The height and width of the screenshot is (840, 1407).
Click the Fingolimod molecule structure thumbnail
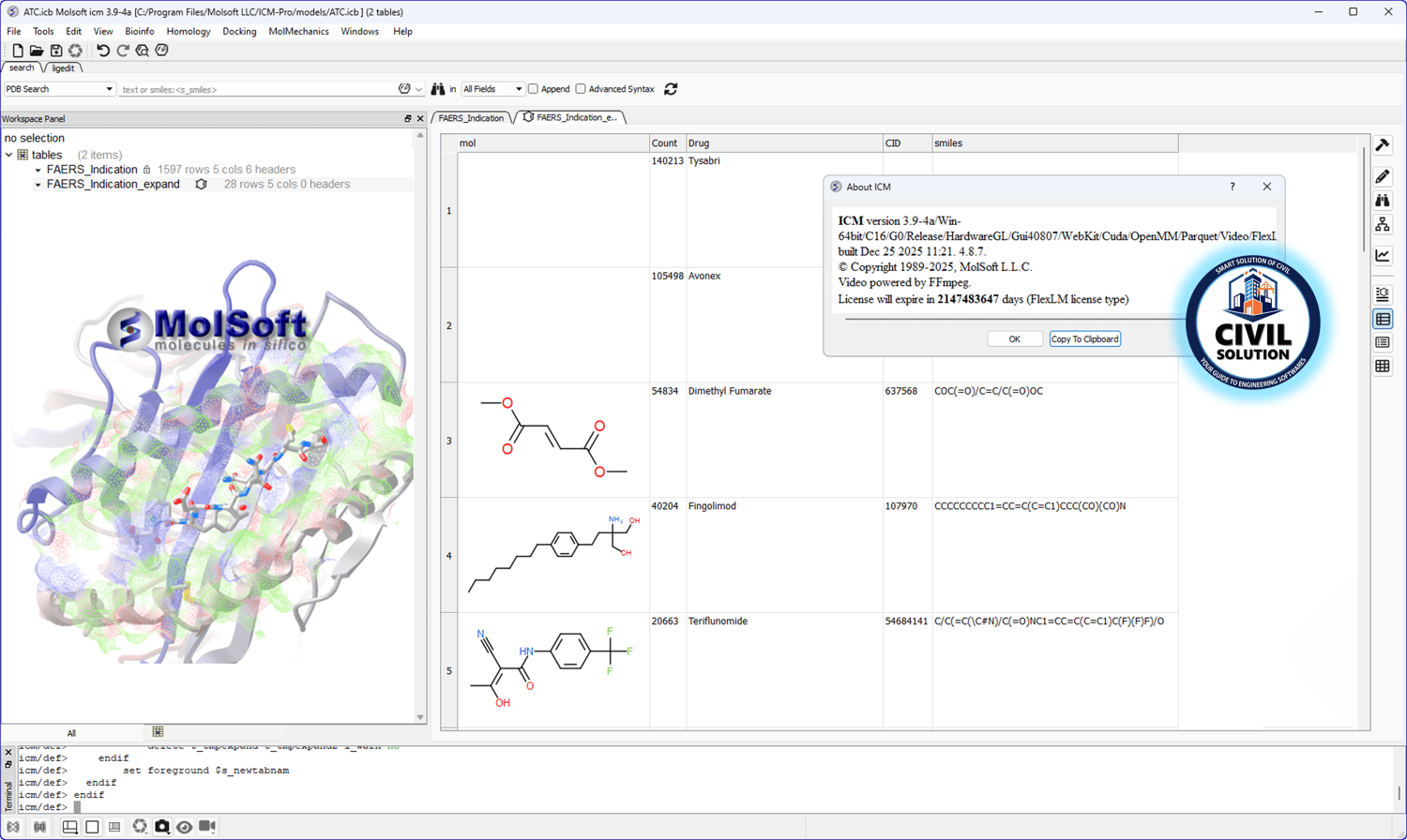tap(553, 553)
